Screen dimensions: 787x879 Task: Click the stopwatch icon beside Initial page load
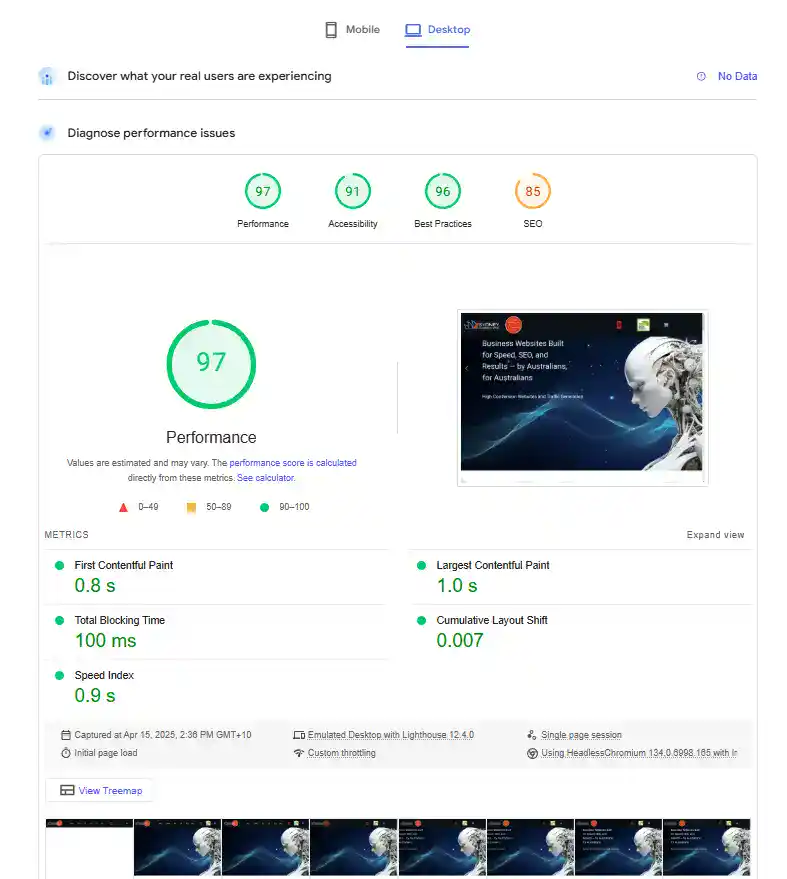[66, 753]
